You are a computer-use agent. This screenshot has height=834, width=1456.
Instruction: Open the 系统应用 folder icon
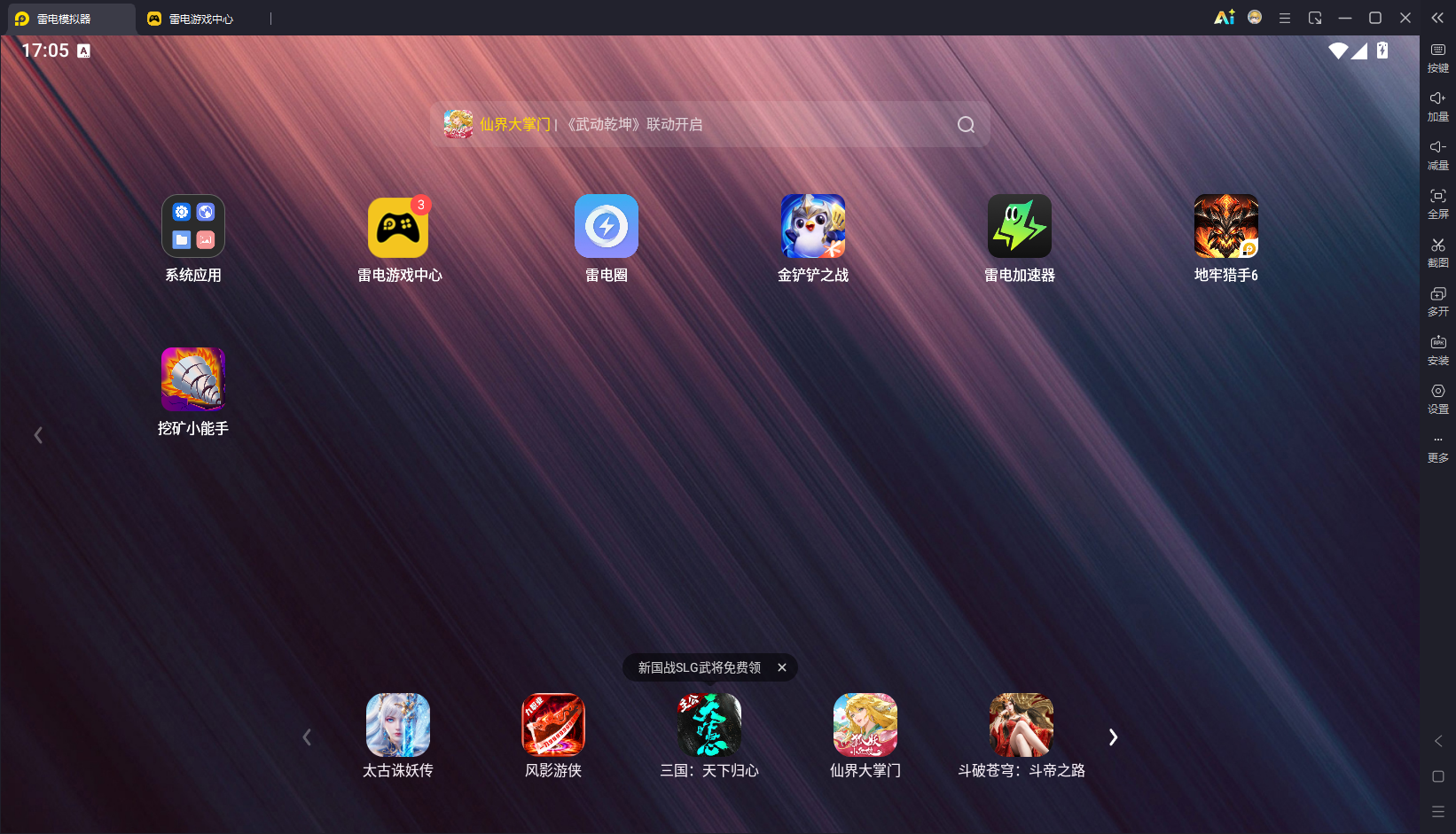(x=193, y=226)
